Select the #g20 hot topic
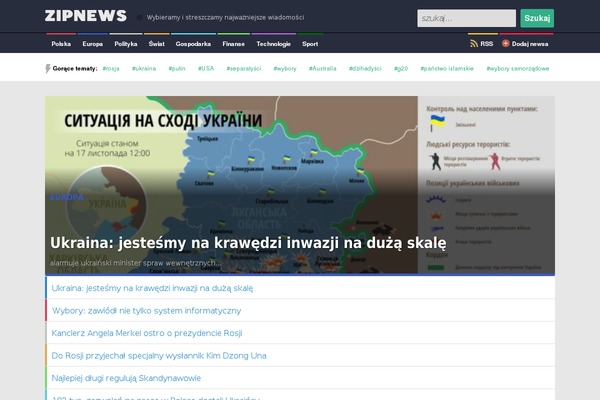The width and height of the screenshot is (600, 400). (401, 69)
